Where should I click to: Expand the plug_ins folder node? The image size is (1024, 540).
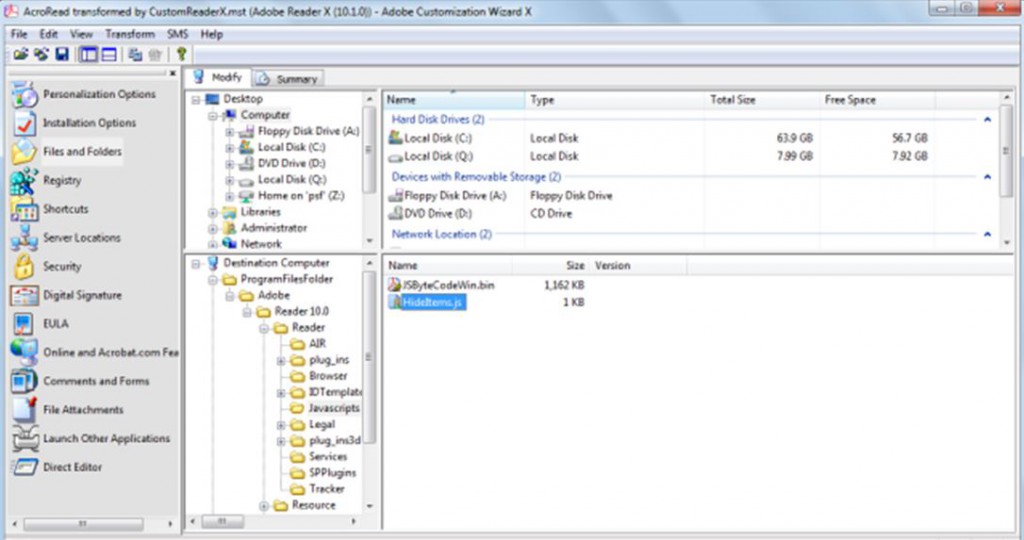[x=281, y=360]
